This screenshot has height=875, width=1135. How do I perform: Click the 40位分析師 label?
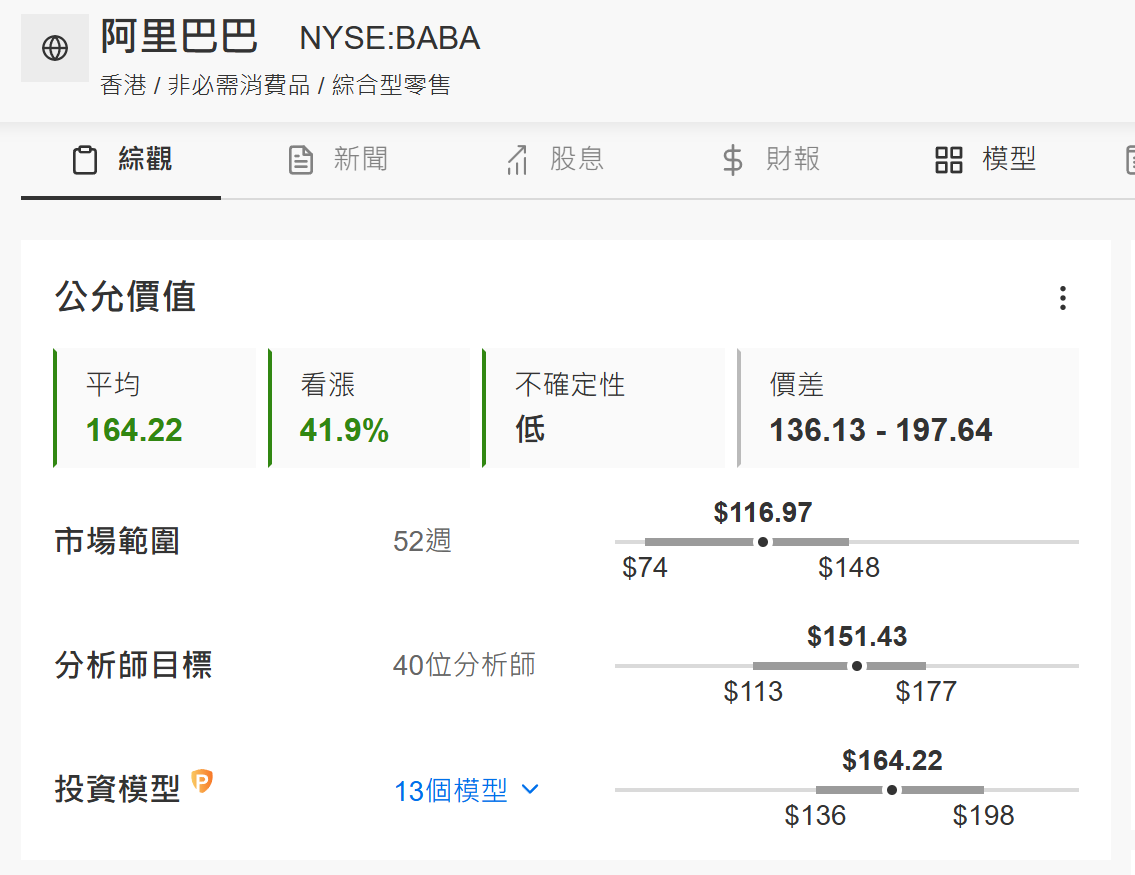pyautogui.click(x=464, y=665)
